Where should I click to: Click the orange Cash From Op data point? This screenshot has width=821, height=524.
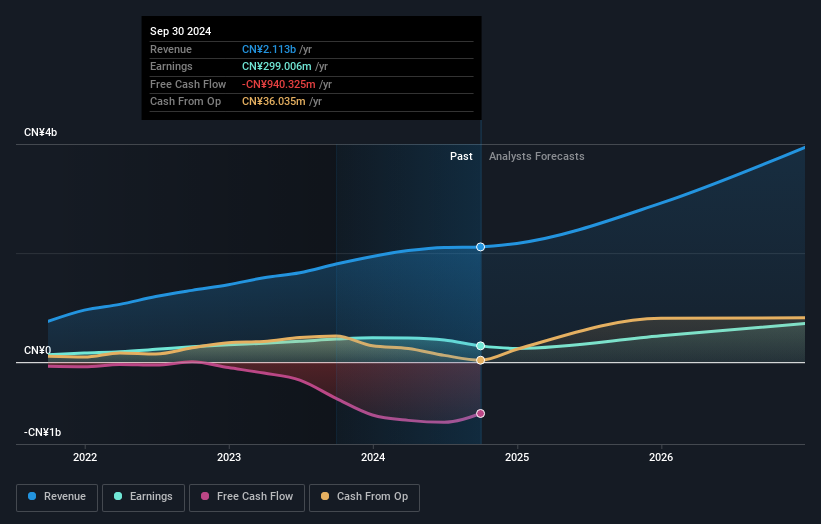pyautogui.click(x=481, y=360)
